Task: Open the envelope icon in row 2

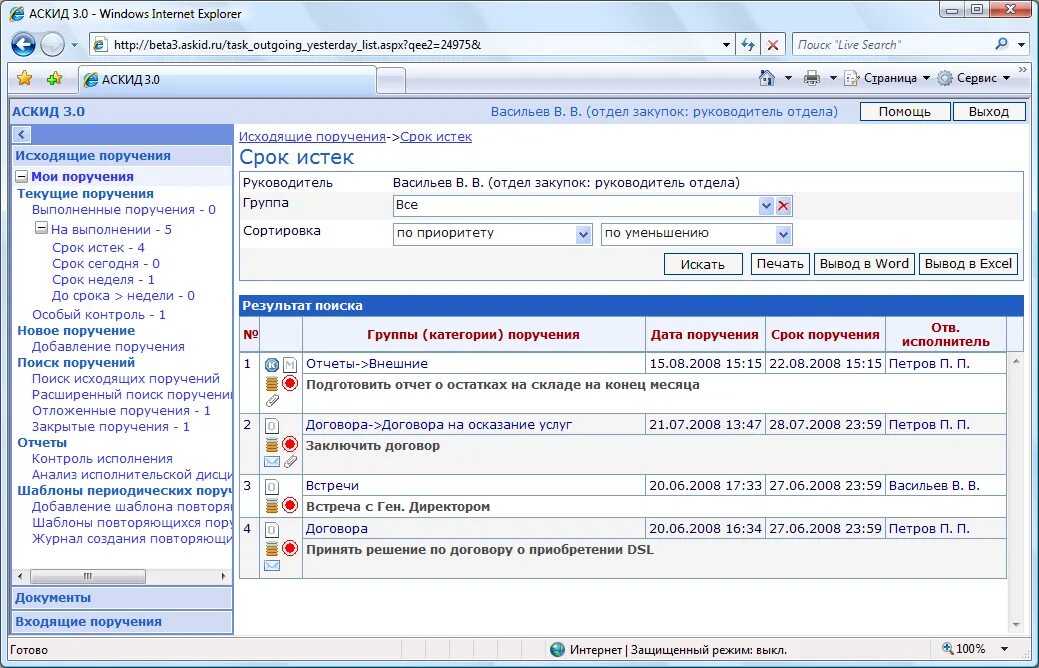Action: click(x=272, y=461)
